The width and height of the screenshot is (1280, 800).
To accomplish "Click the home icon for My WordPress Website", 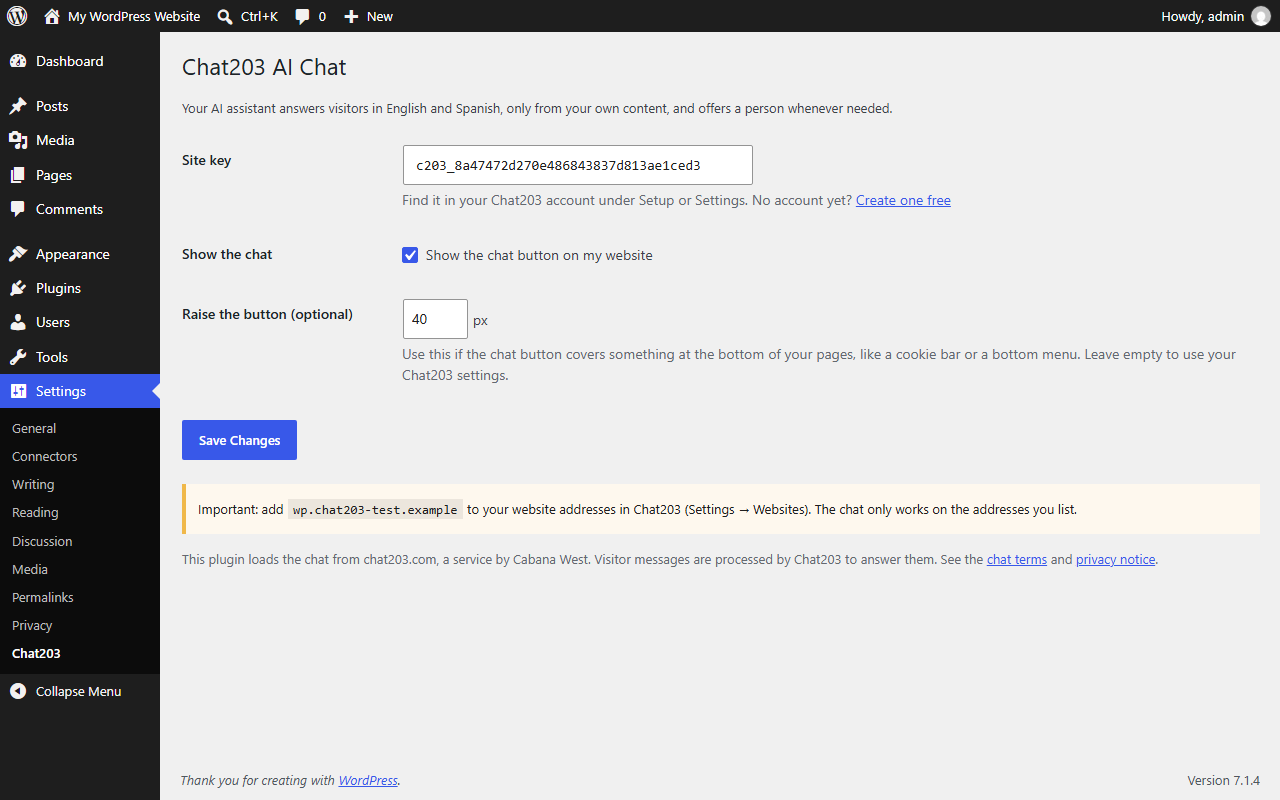I will 52,16.
